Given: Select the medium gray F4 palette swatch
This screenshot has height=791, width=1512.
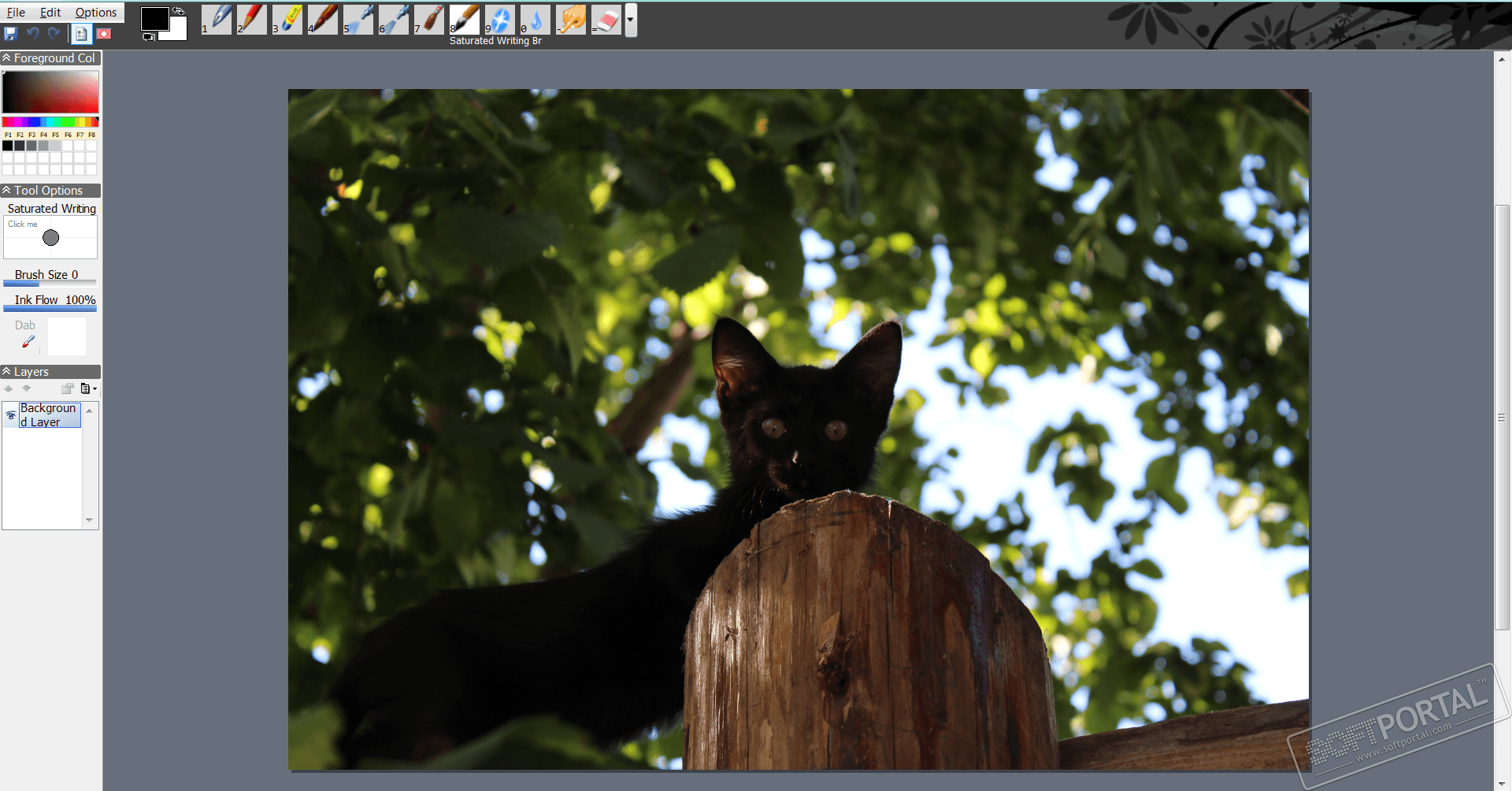Looking at the screenshot, I should [x=43, y=146].
